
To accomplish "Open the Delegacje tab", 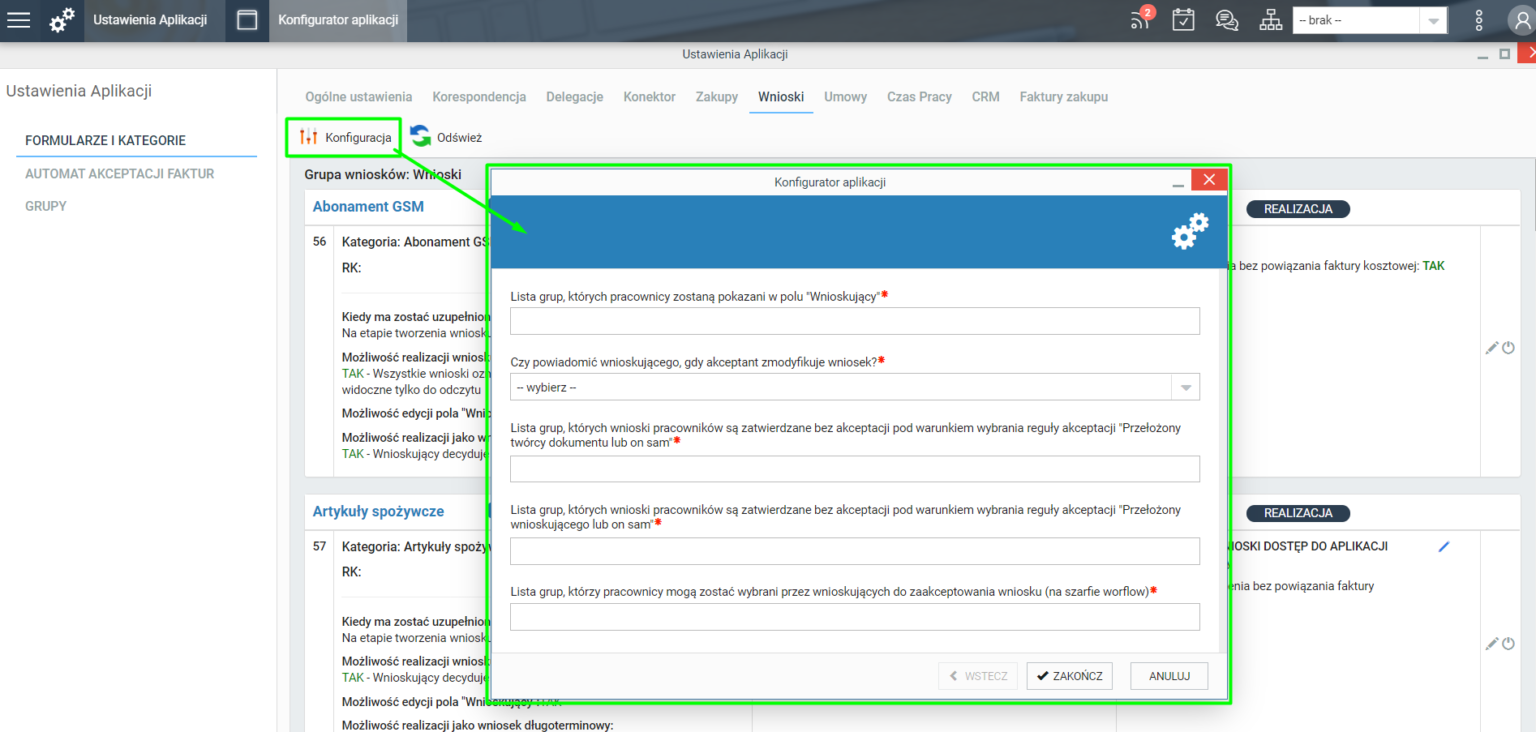I will click(574, 97).
